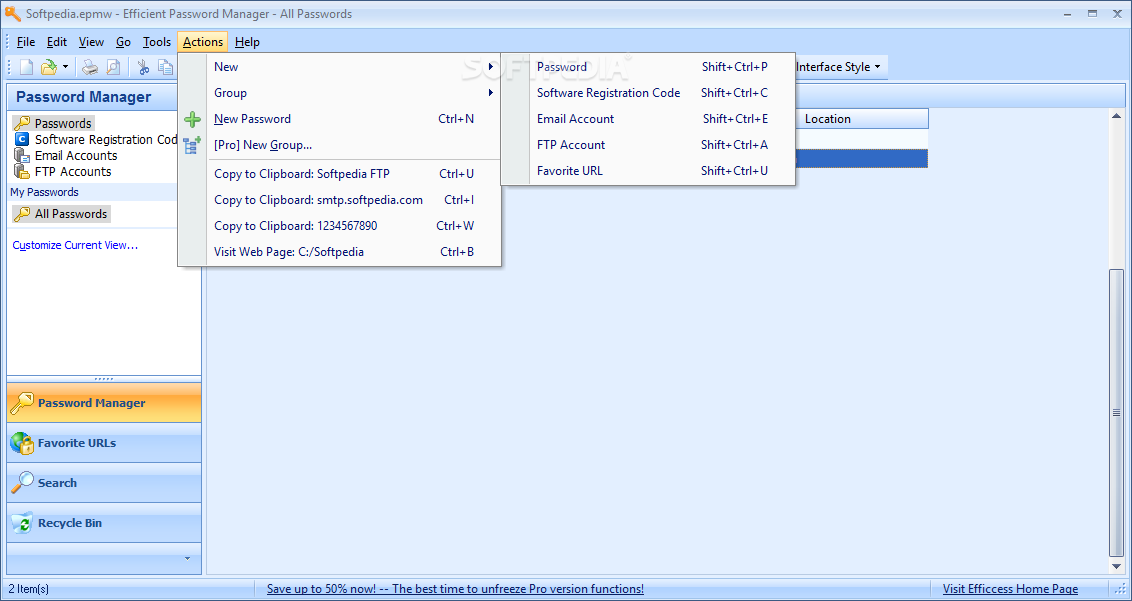Screen dimensions: 1132x601
Task: Click the New blank document toolbar icon
Action: tap(26, 68)
